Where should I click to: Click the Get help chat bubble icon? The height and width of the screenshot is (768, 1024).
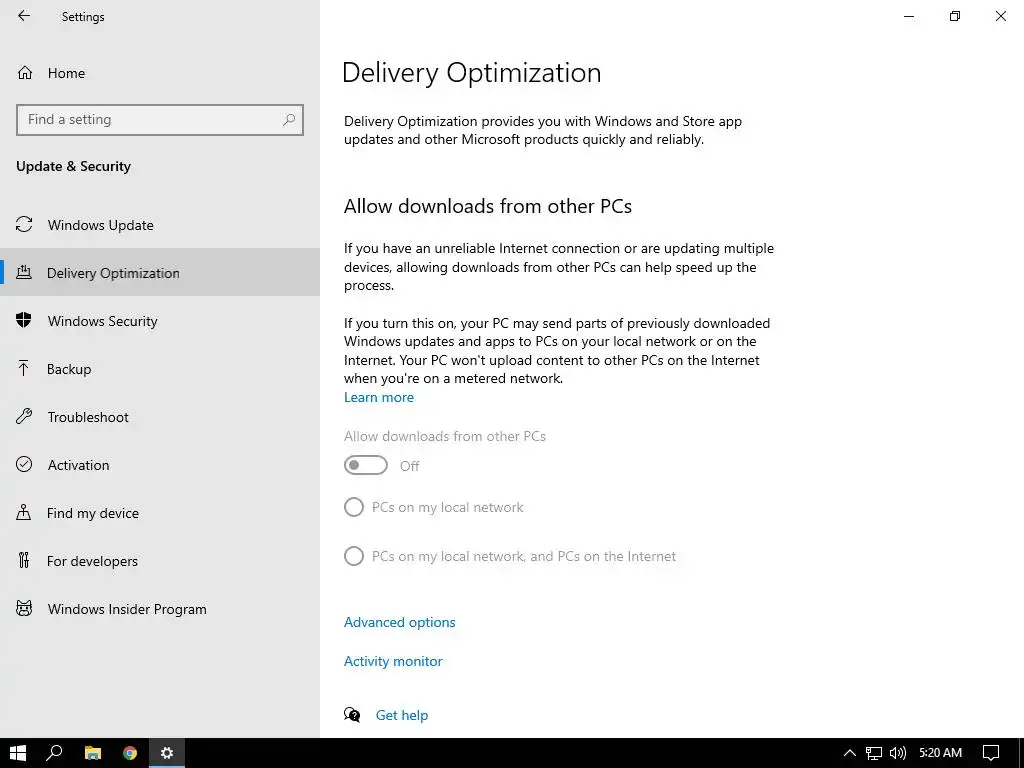pyautogui.click(x=352, y=715)
